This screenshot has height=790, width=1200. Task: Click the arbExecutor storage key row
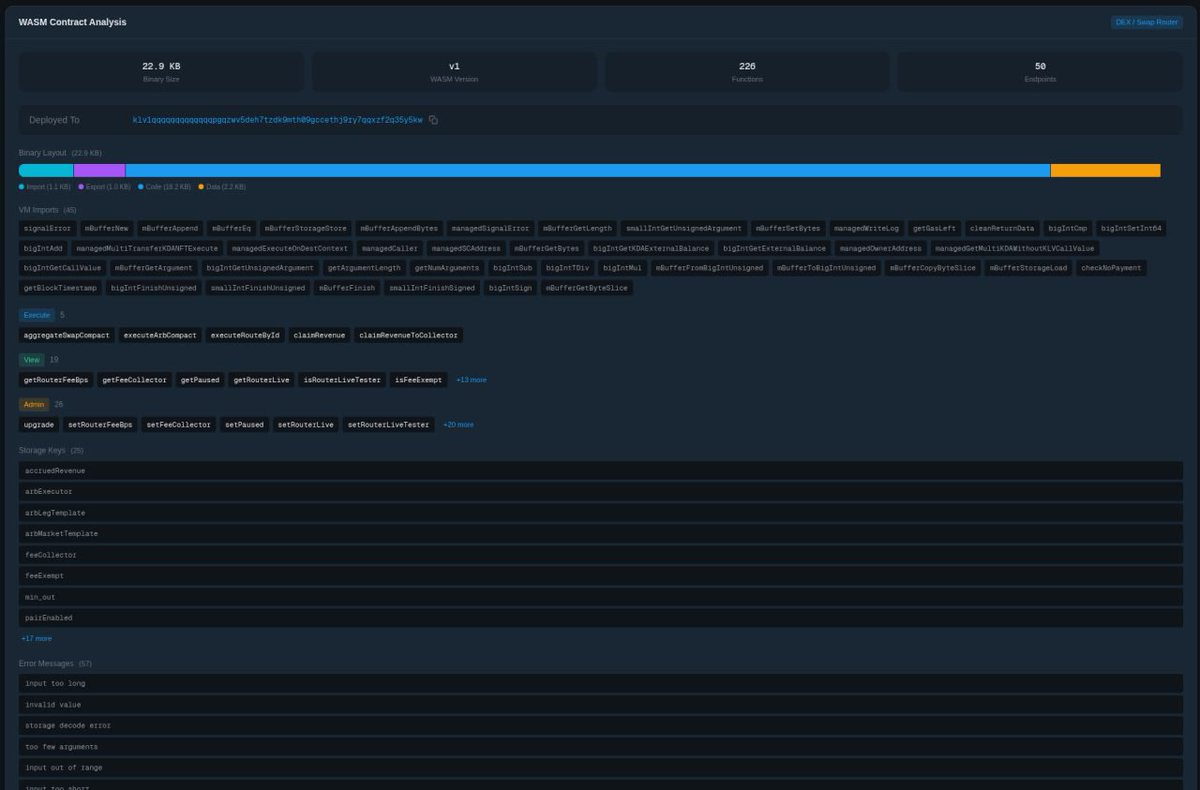(x=600, y=492)
